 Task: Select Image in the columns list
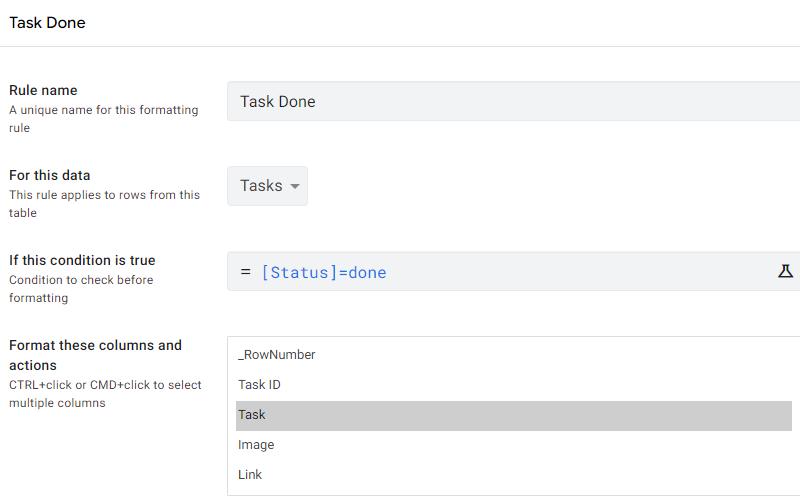coord(256,445)
